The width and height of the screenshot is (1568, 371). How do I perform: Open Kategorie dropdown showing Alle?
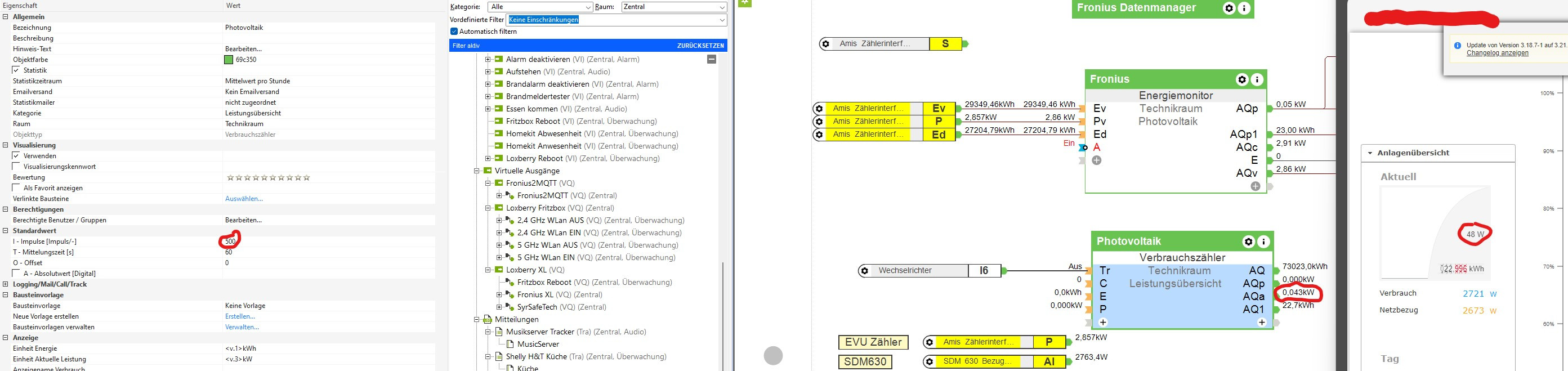pos(540,7)
